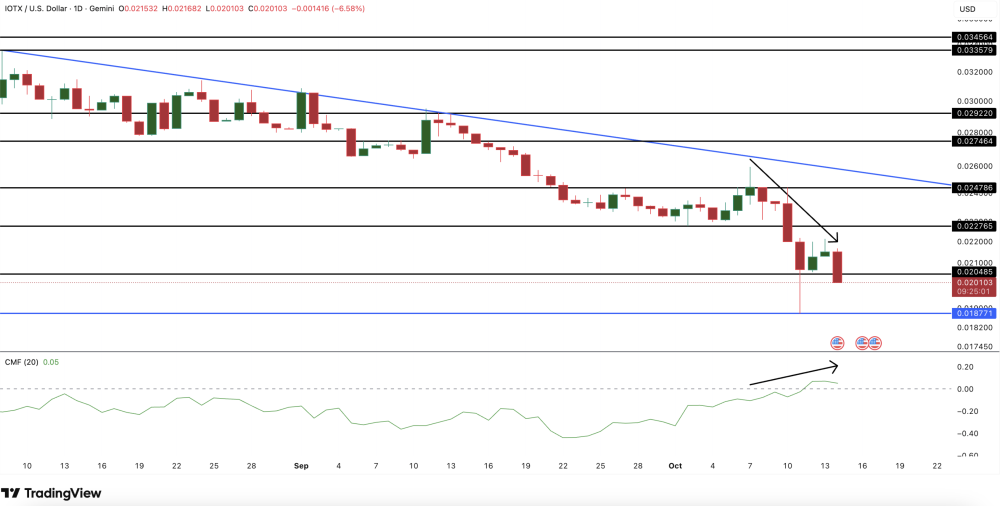Select the 0.034564 price line label
Screen dimensions: 1000x506
[972, 38]
